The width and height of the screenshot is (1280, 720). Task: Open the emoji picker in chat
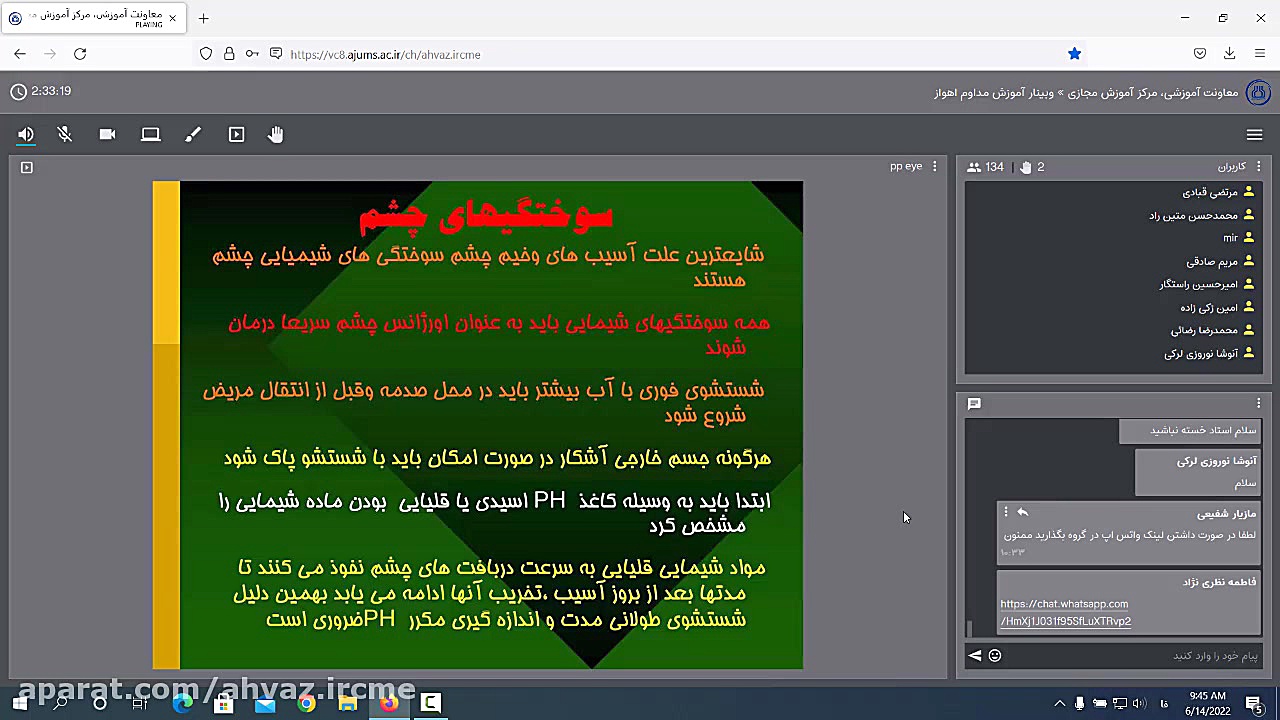pos(995,656)
